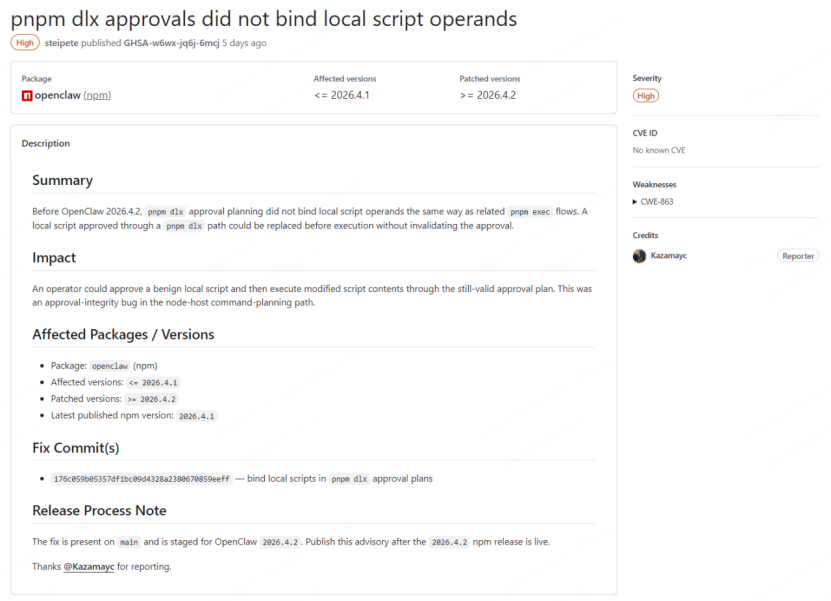Select the Description header tab
The image size is (831, 601).
coord(46,144)
